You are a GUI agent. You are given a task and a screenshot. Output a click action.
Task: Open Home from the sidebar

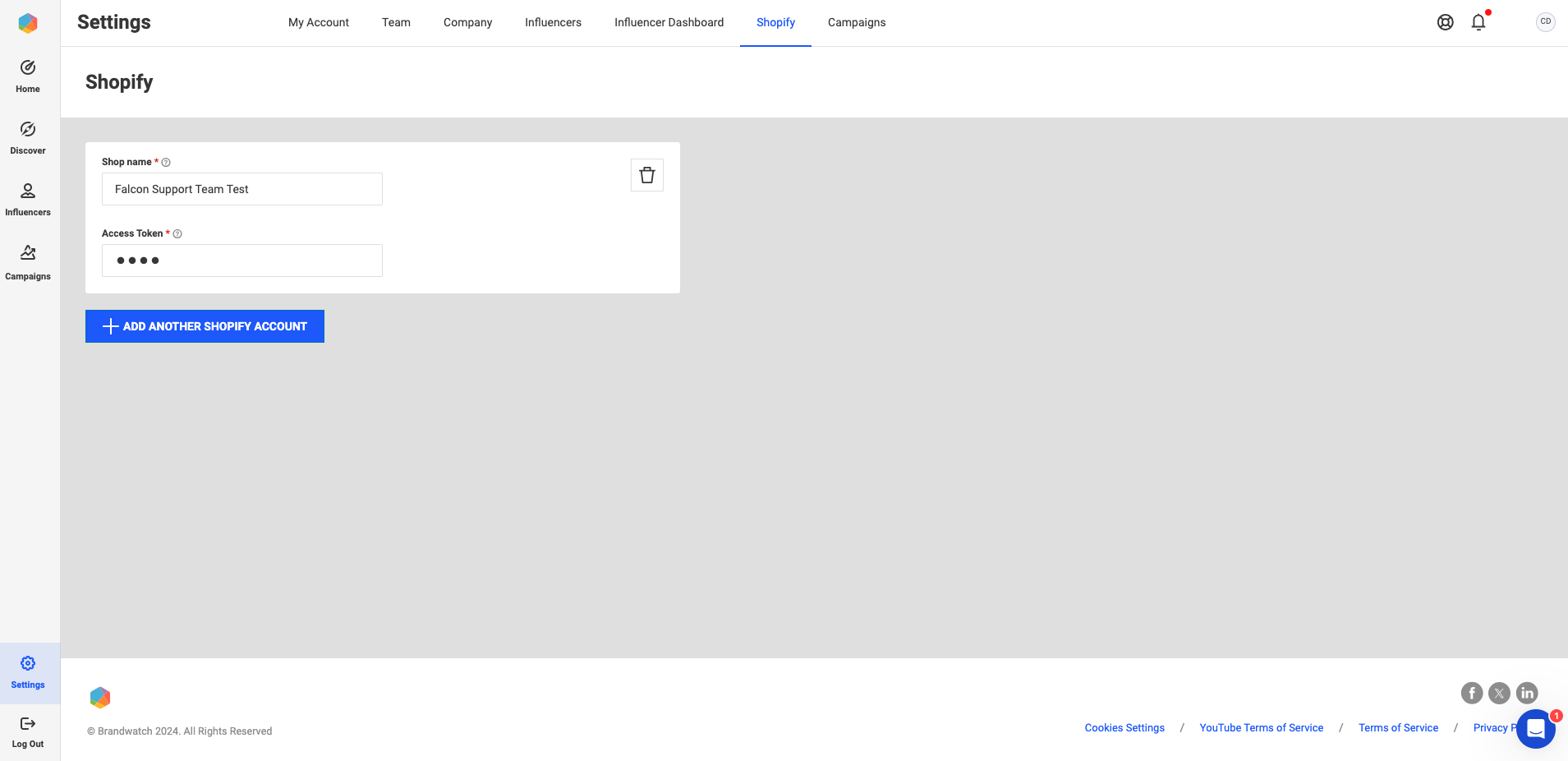pos(28,76)
